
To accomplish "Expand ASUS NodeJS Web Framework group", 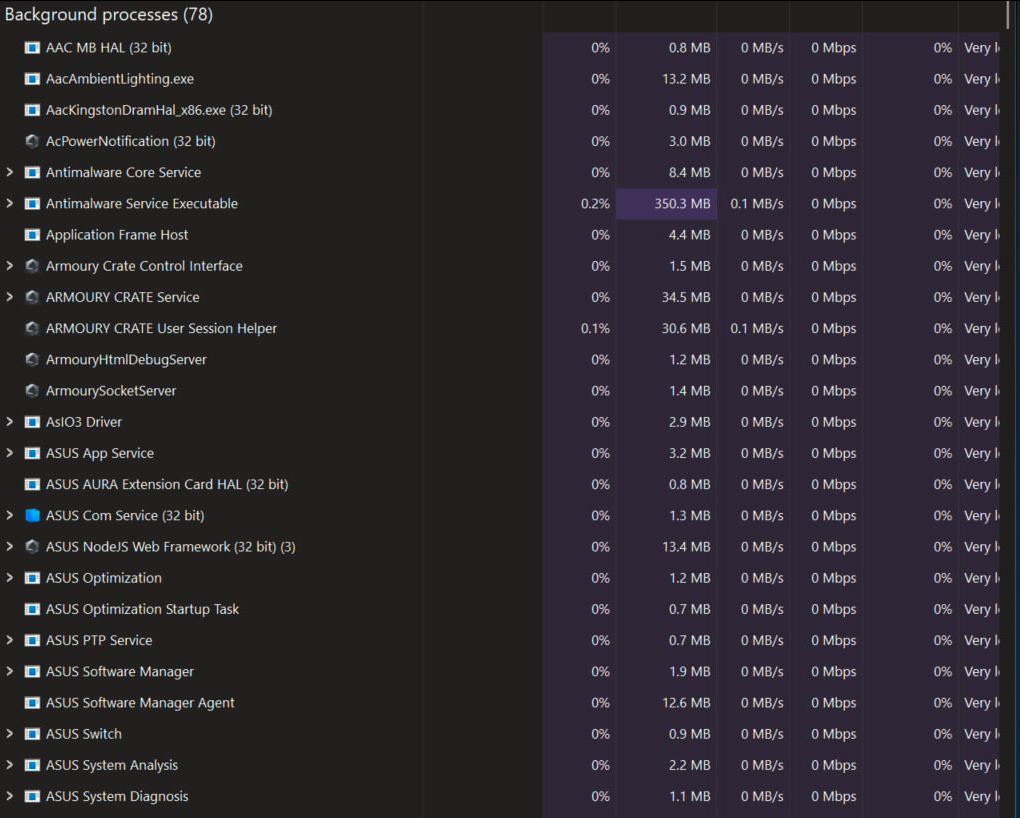I will [9, 547].
